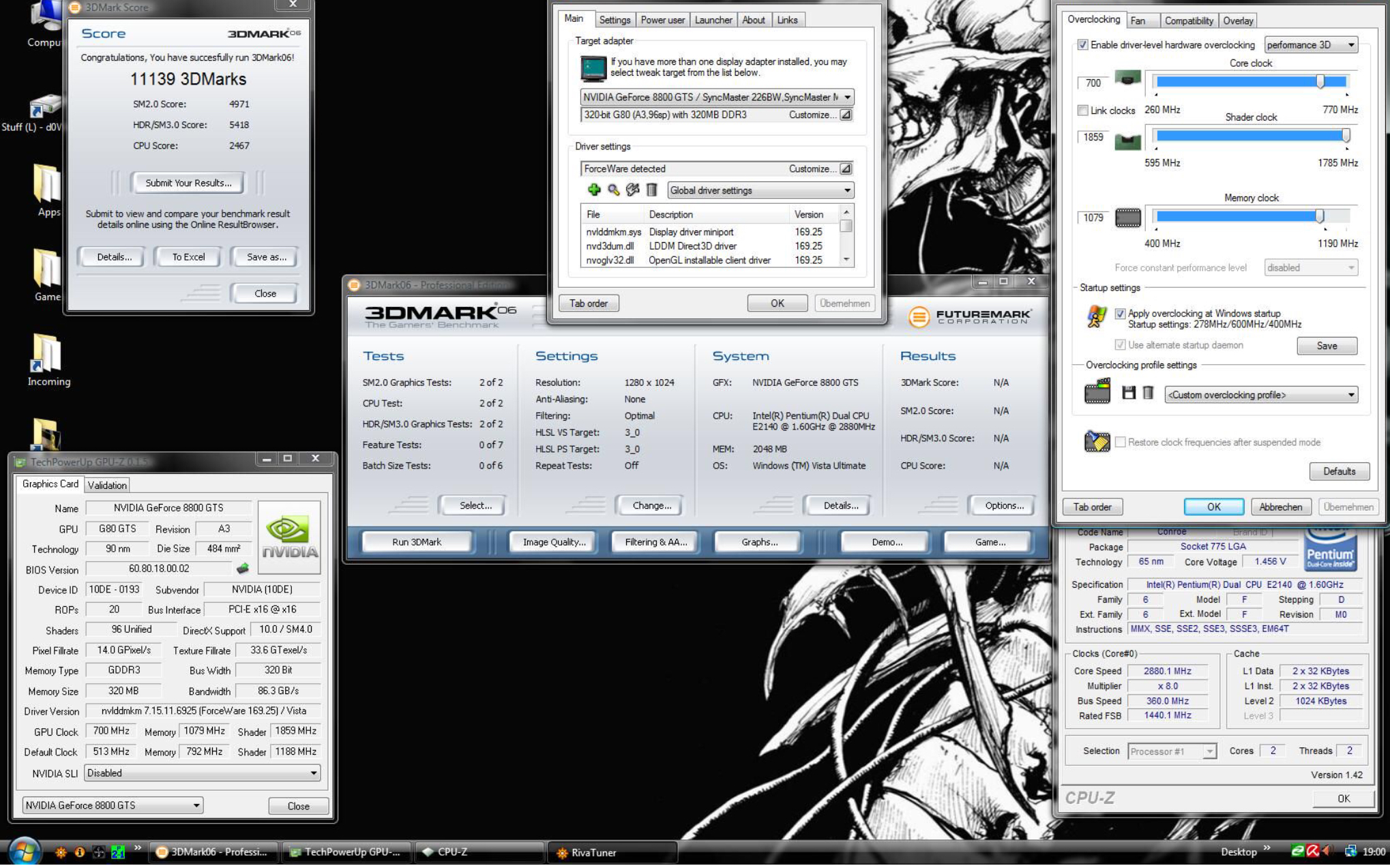Switch to the Overlay tab
The width and height of the screenshot is (1390, 868).
tap(1238, 20)
